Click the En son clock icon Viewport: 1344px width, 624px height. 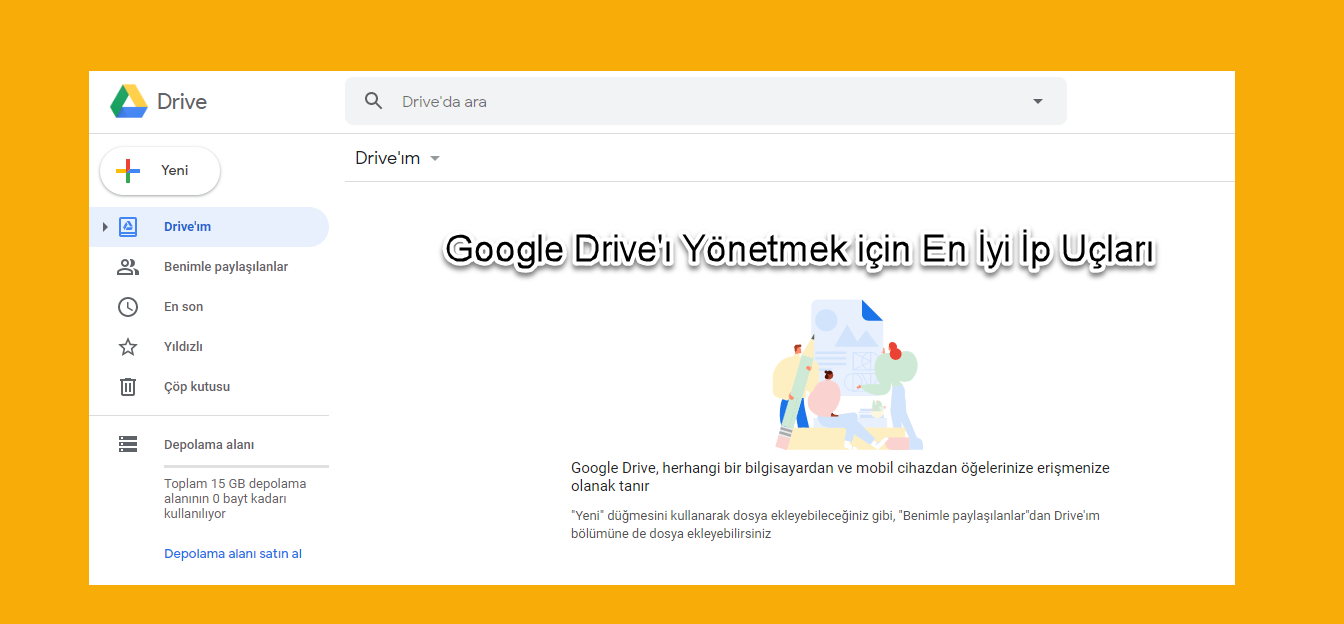coord(128,307)
